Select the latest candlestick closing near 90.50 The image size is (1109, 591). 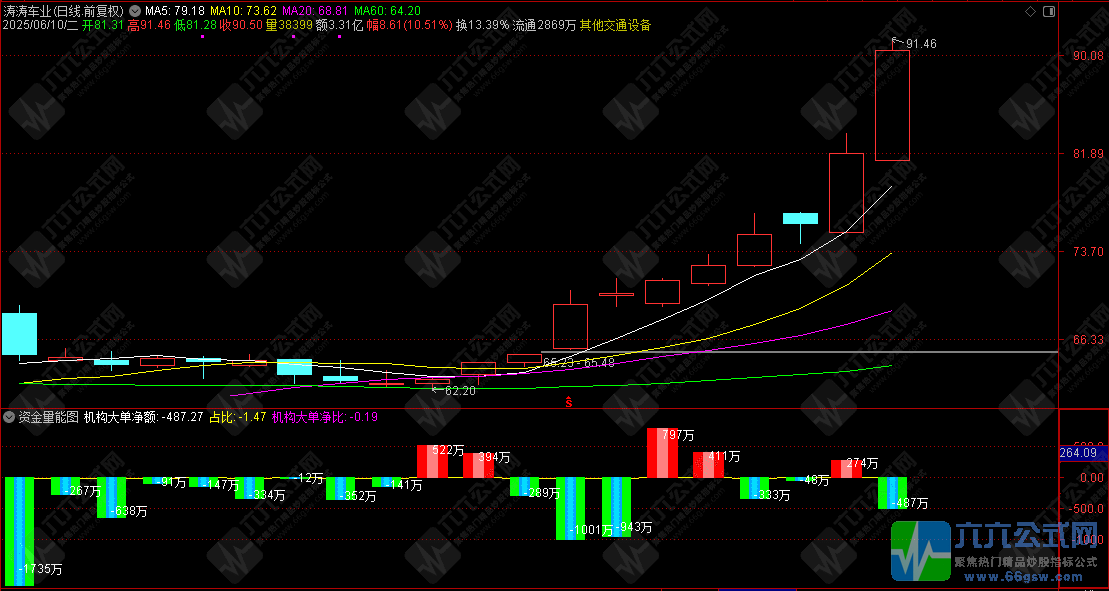892,105
